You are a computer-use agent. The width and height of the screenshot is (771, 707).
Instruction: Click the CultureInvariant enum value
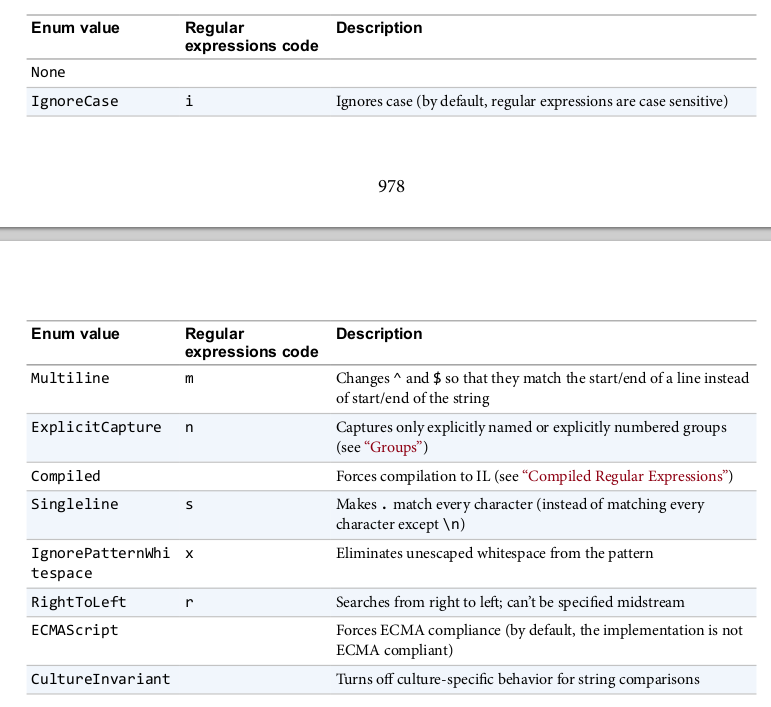pyautogui.click(x=100, y=679)
